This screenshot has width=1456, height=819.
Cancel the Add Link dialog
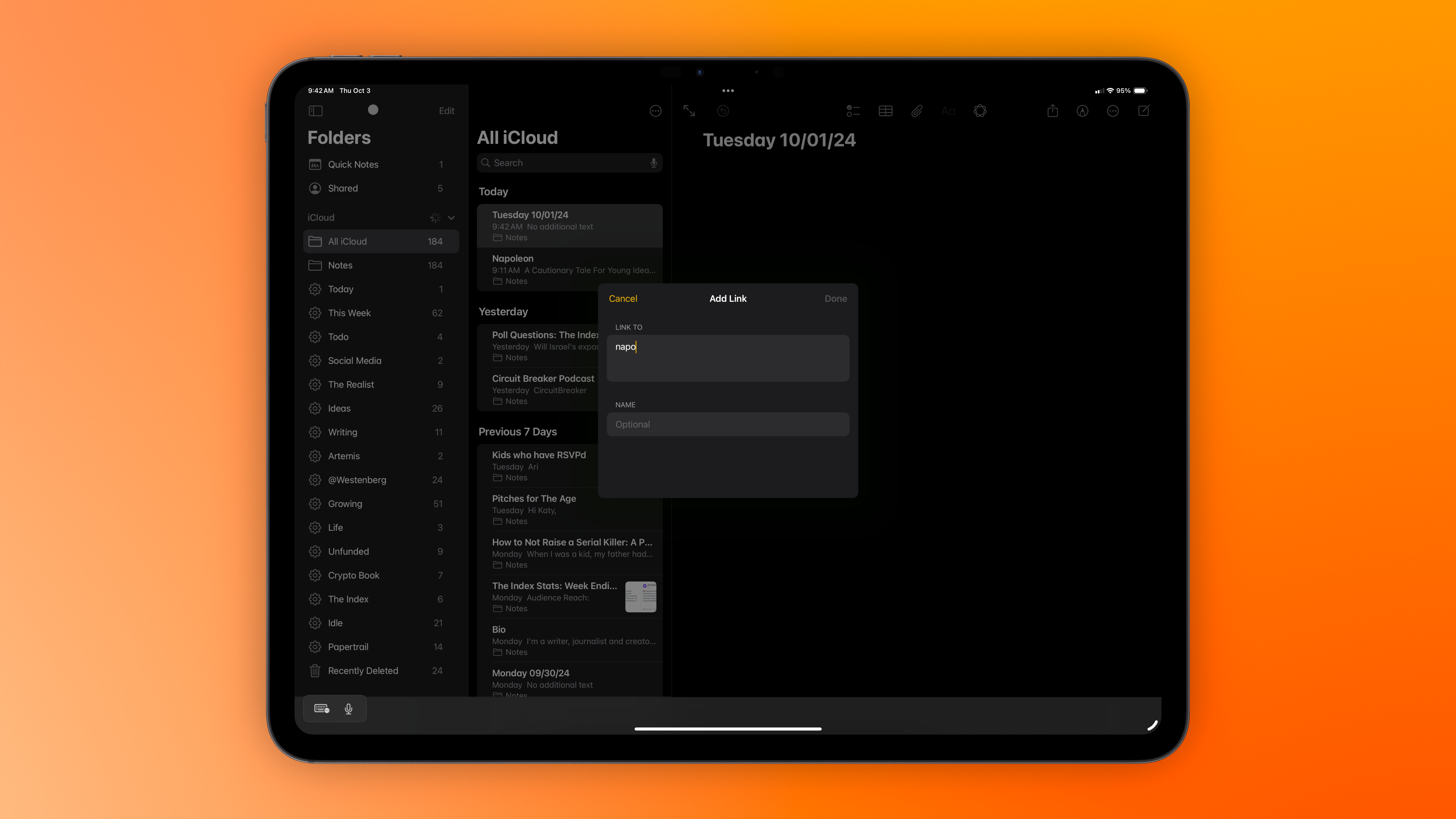coord(622,298)
